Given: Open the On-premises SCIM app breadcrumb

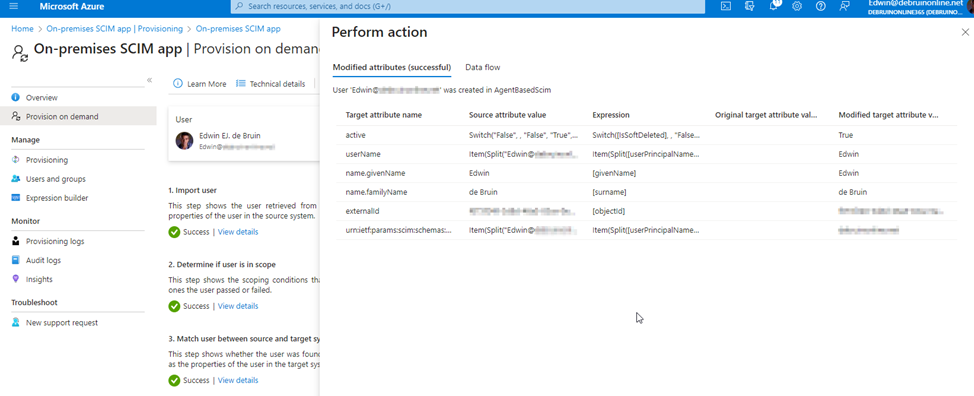Looking at the screenshot, I should tap(238, 29).
